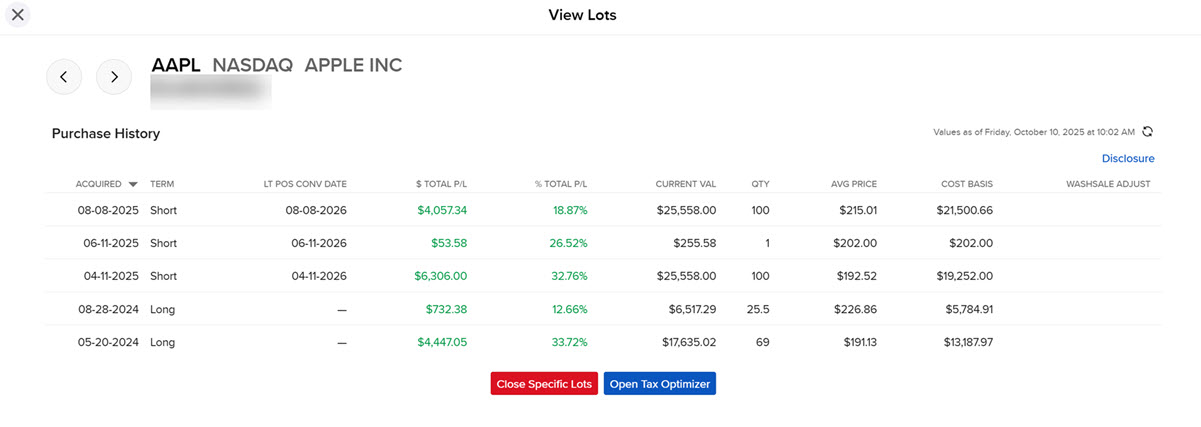Open the Disclosure link
This screenshot has width=1201, height=427.
(x=1128, y=158)
